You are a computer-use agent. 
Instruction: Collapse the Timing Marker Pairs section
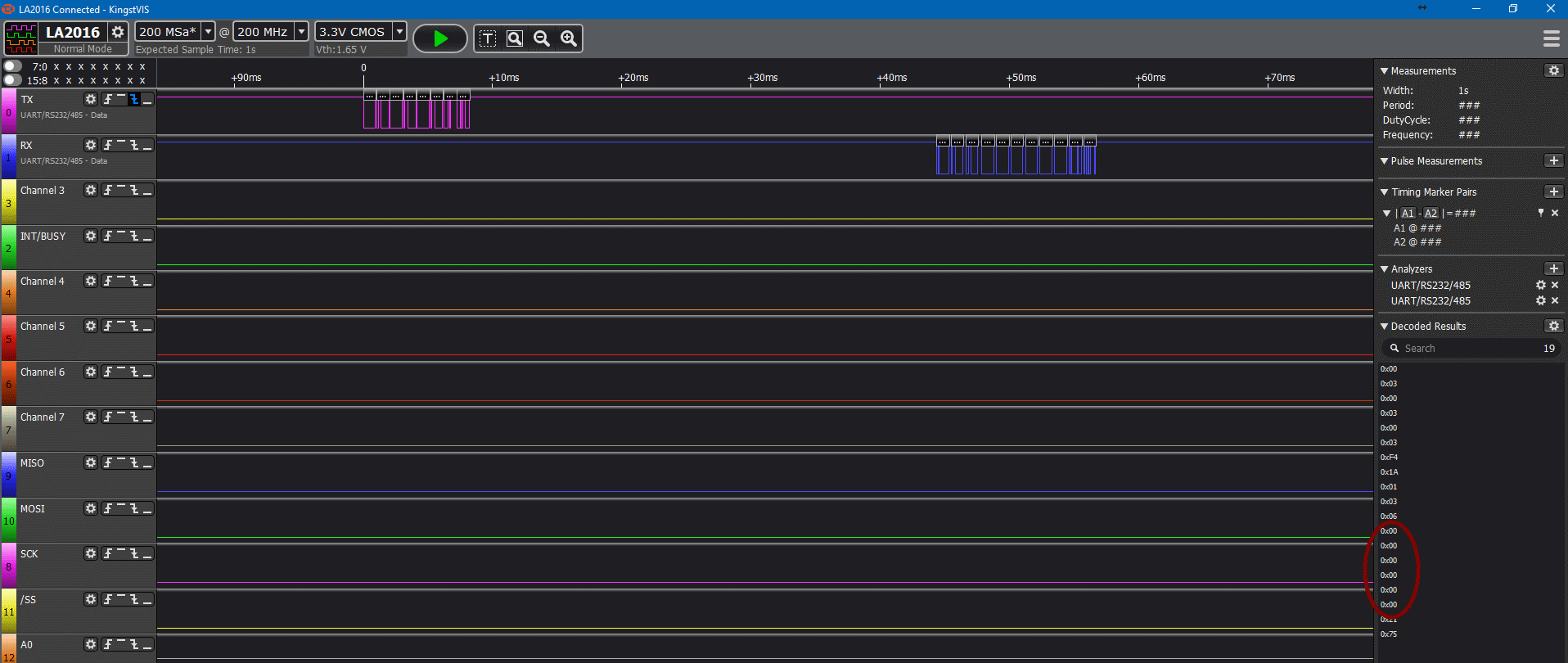pyautogui.click(x=1385, y=192)
